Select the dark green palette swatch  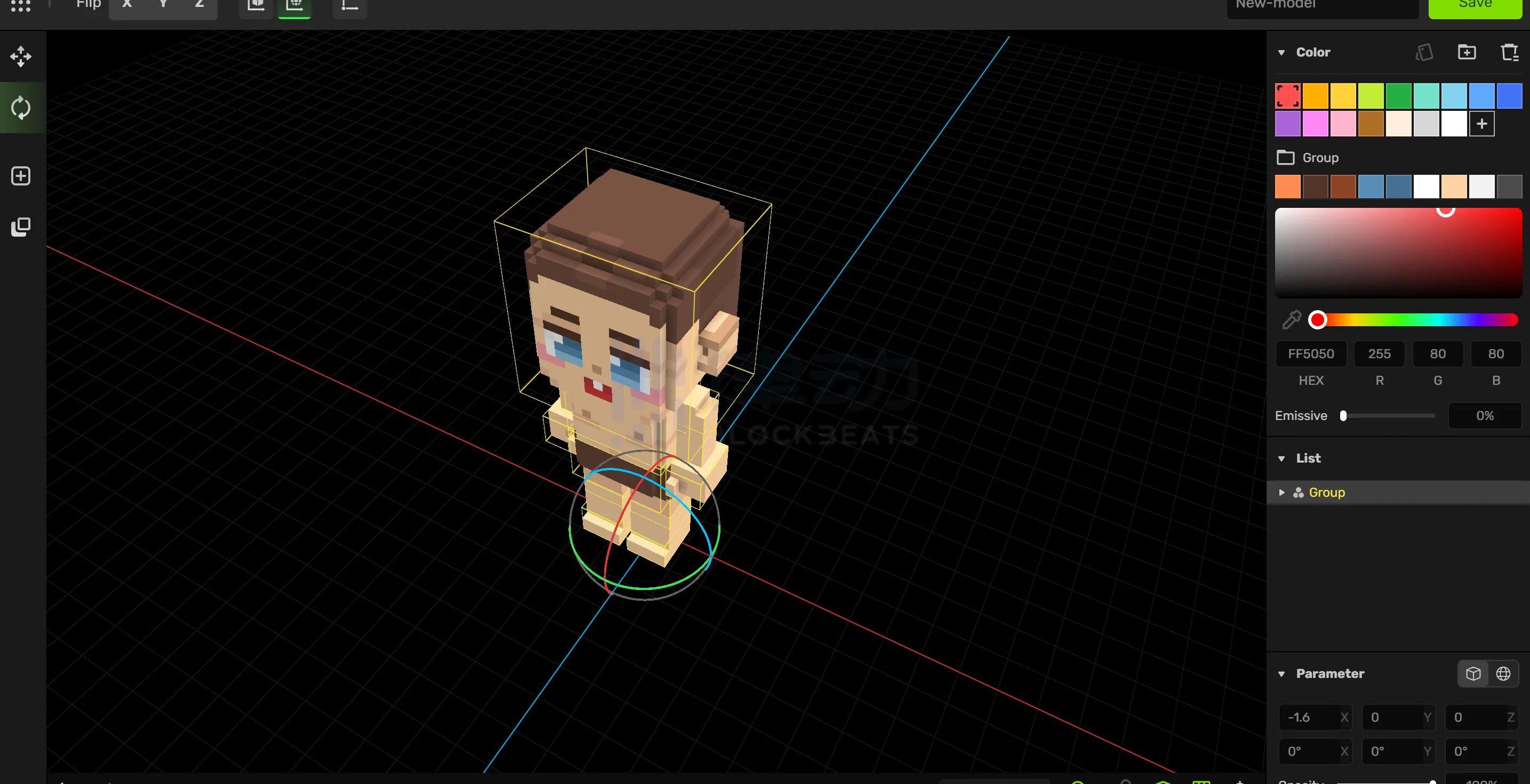pyautogui.click(x=1399, y=96)
